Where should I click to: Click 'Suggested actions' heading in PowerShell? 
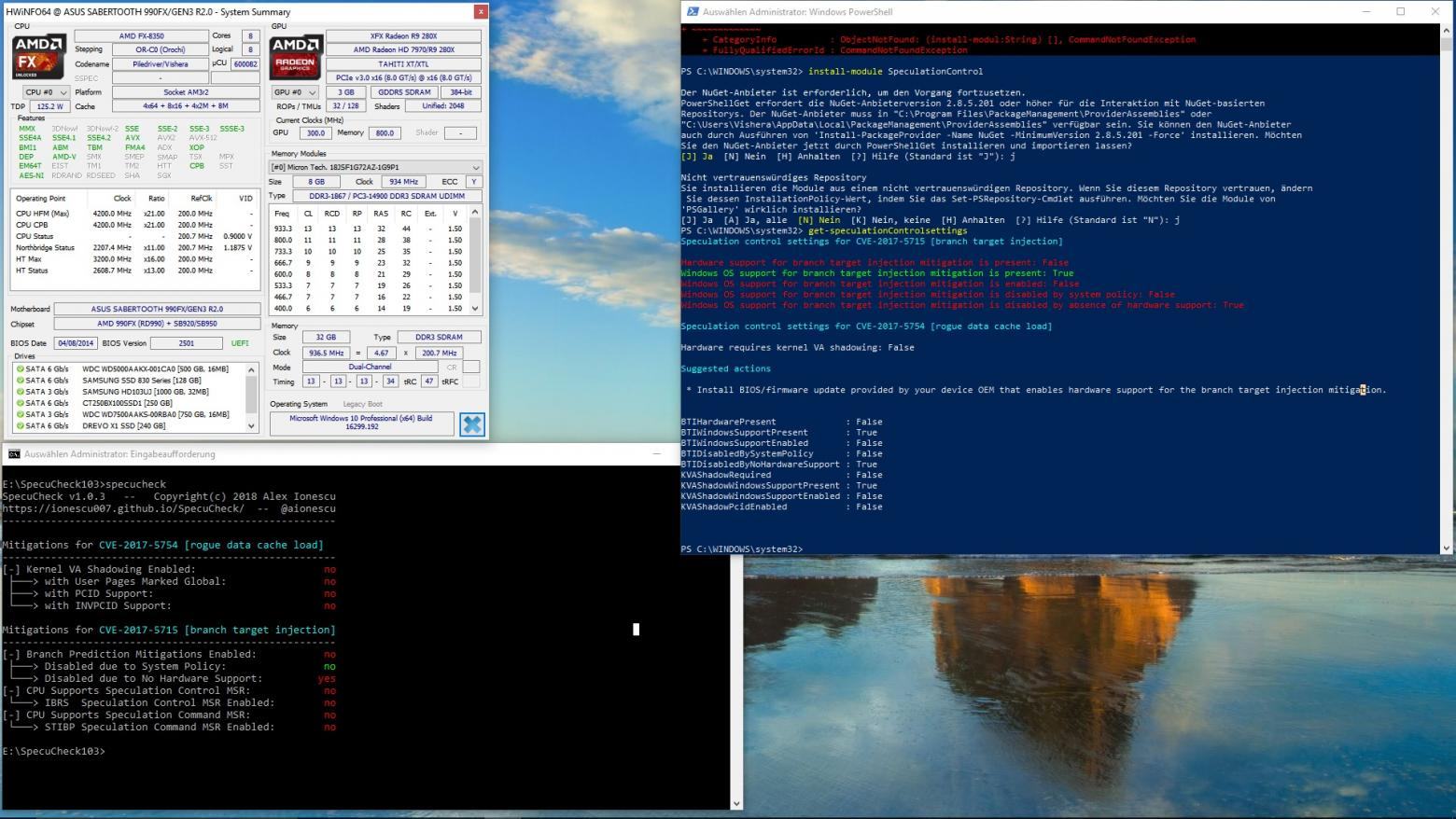pos(725,368)
